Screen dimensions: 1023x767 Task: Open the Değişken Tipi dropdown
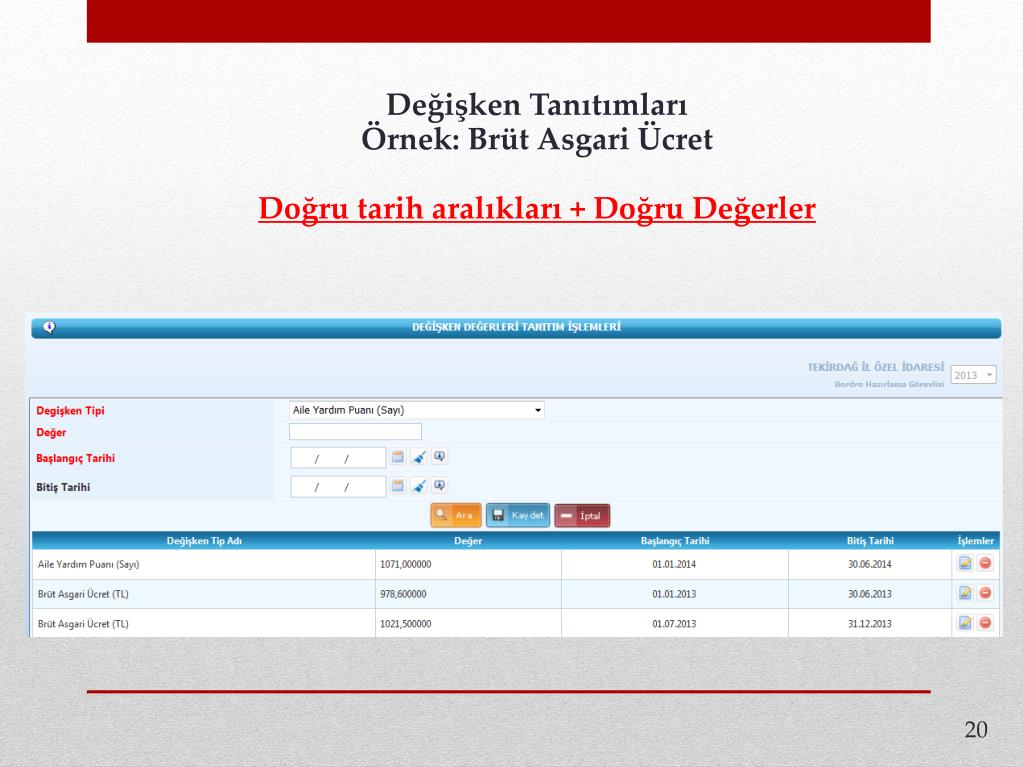click(416, 410)
